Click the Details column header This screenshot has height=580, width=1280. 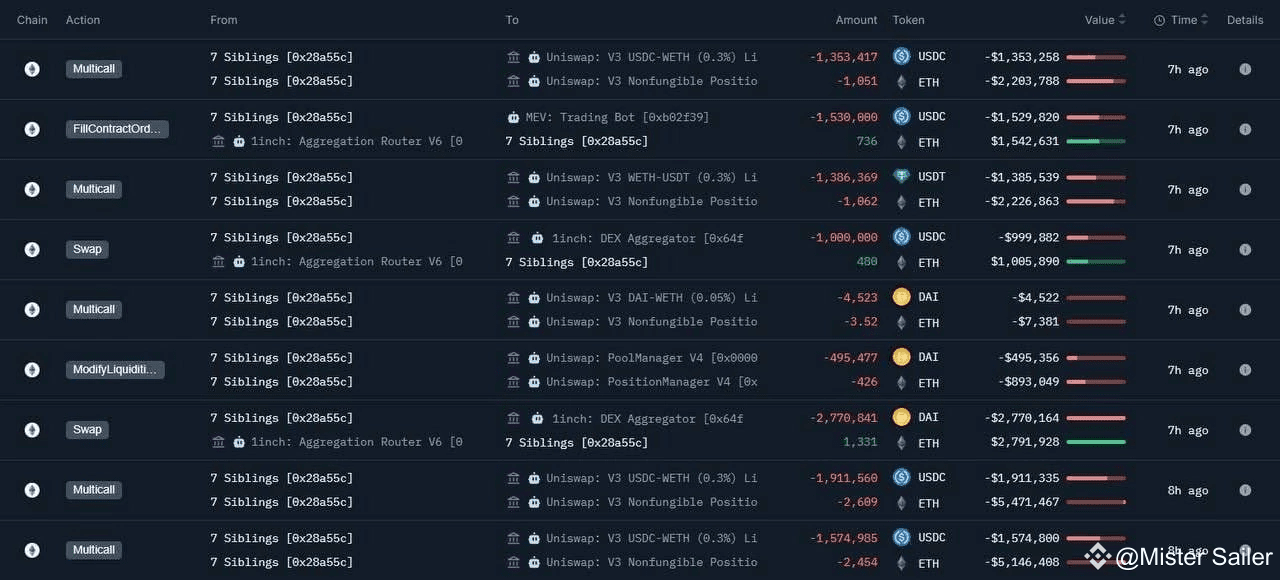coord(1245,20)
